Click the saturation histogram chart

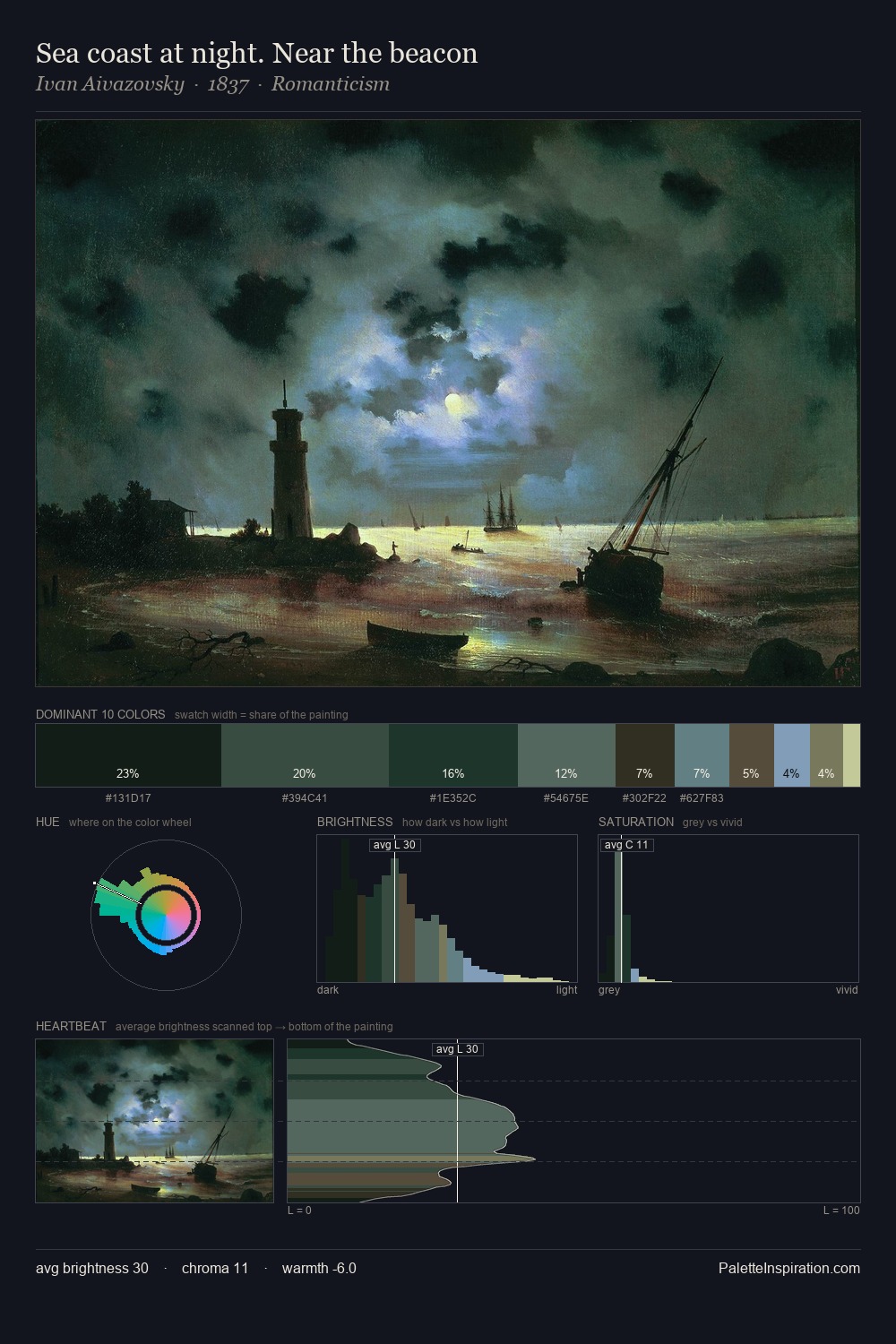728,909
